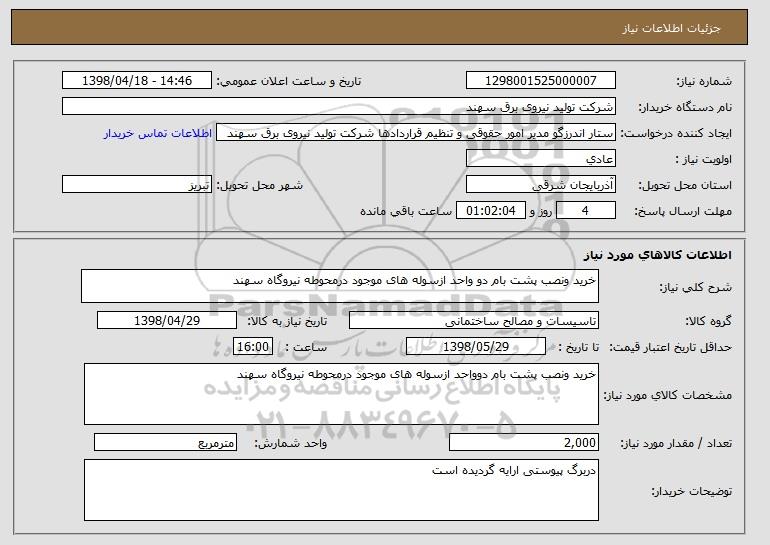
Task: Select the goods group field تاسیسات و مصالح ساختمانی
Action: (474, 321)
